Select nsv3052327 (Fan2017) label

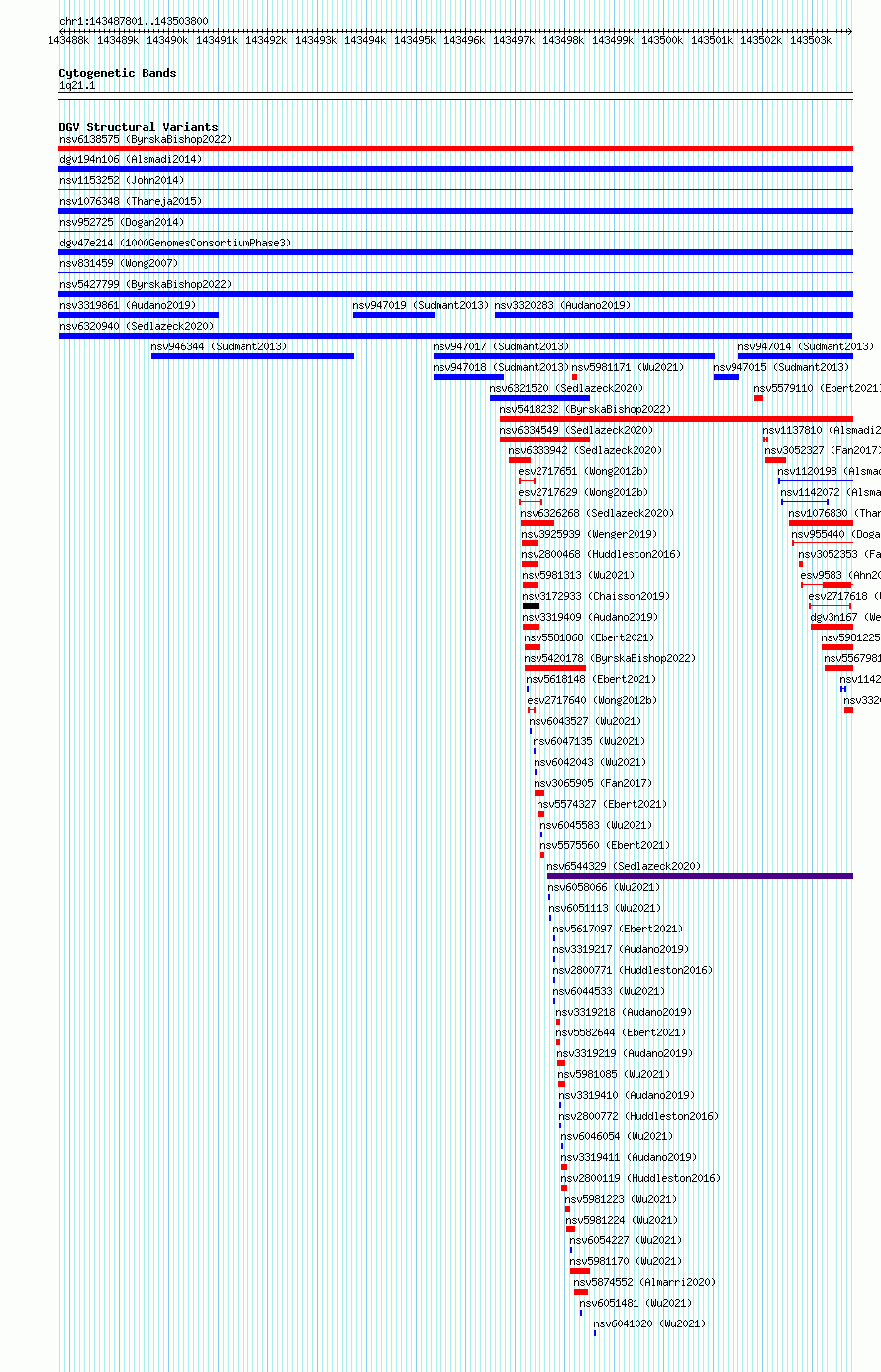[x=823, y=450]
